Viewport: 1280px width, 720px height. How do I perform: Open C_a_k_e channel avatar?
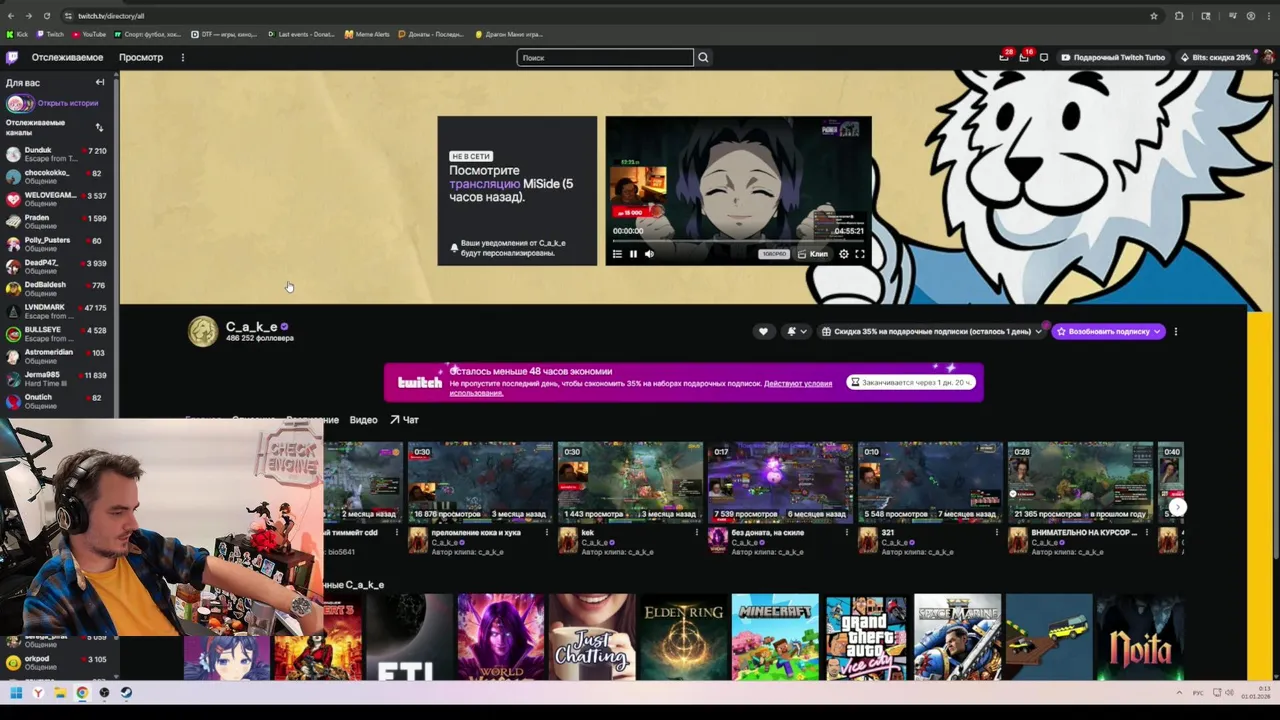[x=203, y=332]
